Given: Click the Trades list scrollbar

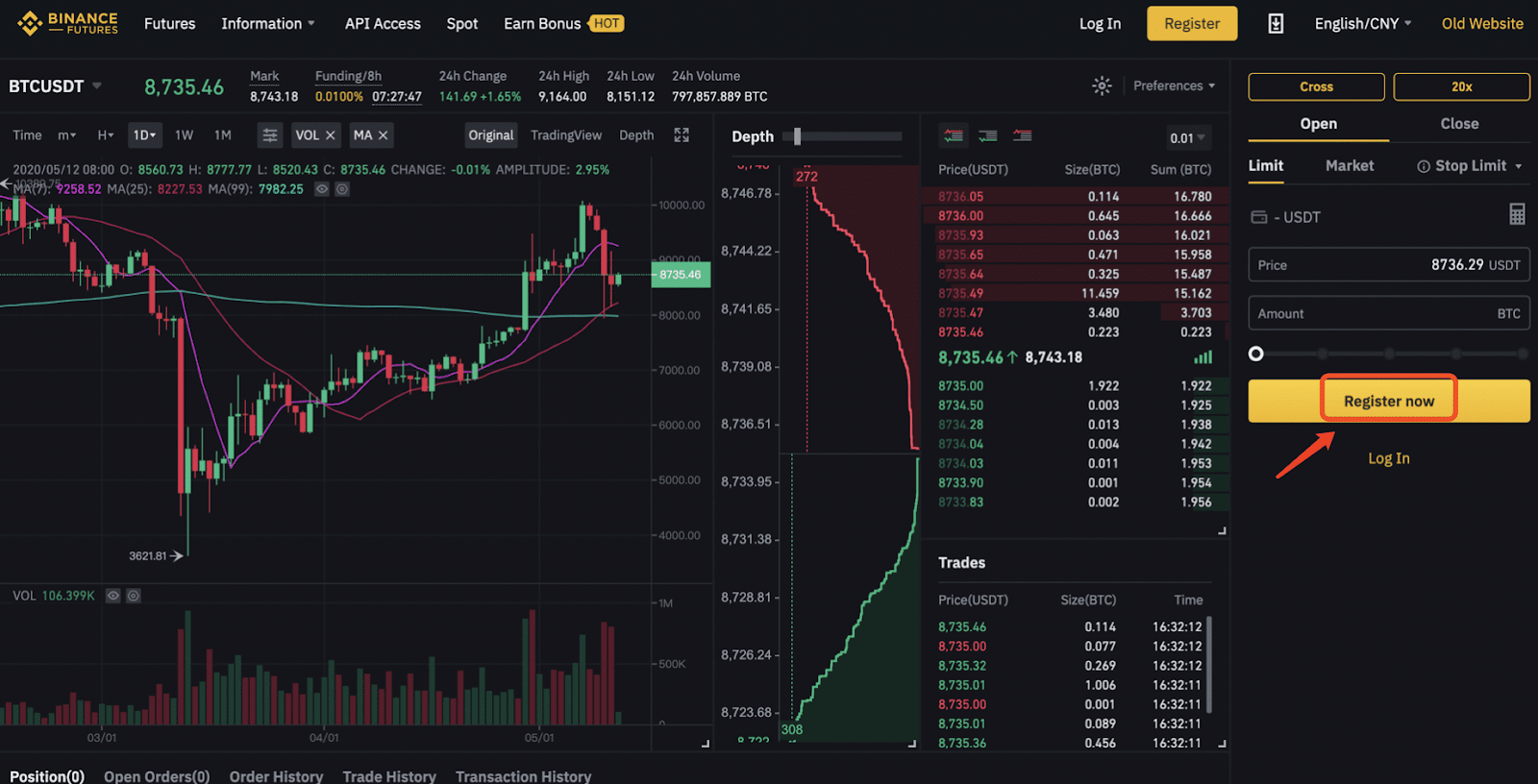Looking at the screenshot, I should (1209, 665).
